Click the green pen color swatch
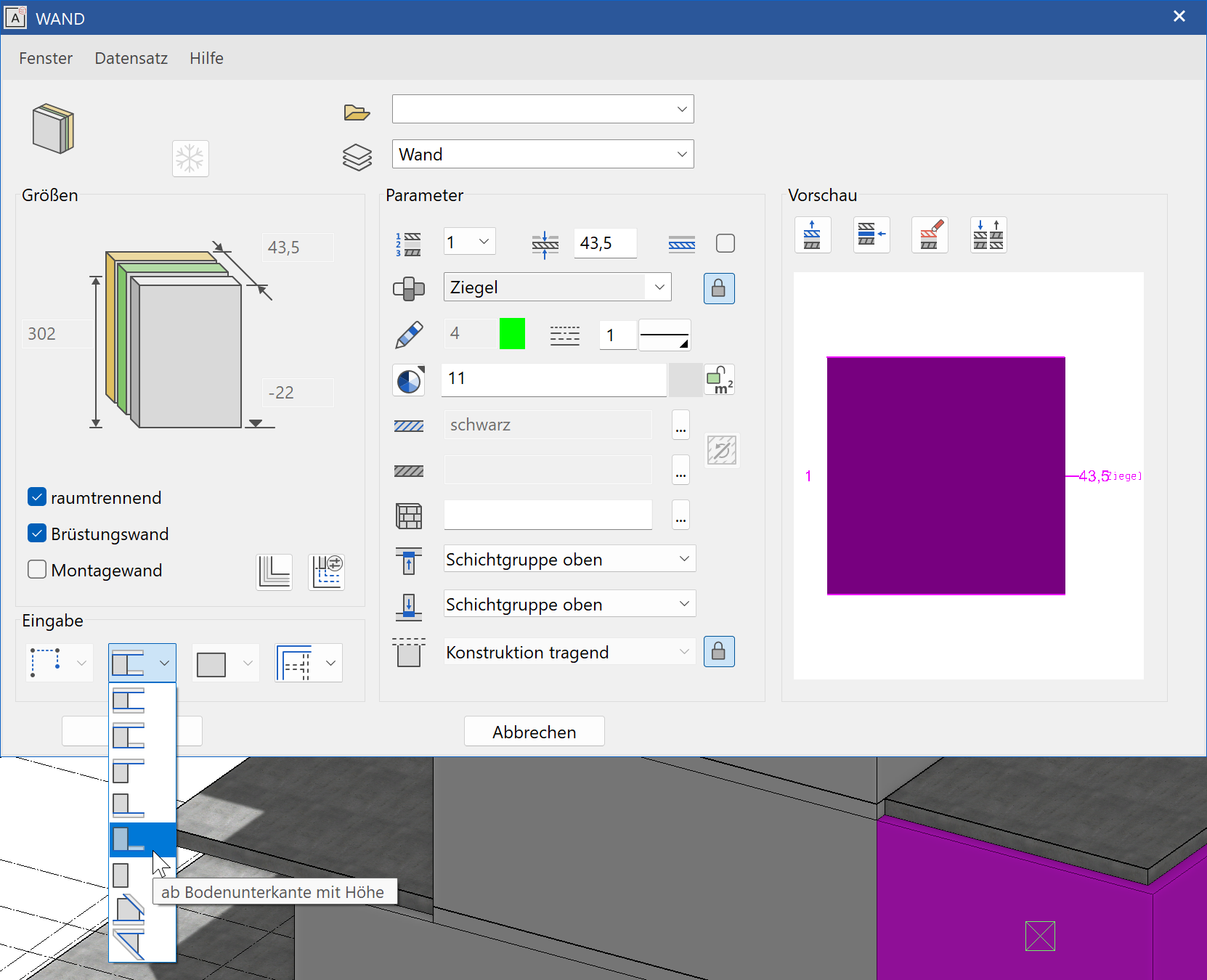 click(513, 334)
